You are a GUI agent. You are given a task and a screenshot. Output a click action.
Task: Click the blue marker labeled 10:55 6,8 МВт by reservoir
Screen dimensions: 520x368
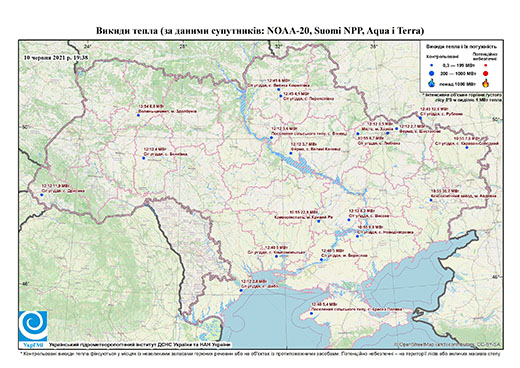pyautogui.click(x=357, y=236)
